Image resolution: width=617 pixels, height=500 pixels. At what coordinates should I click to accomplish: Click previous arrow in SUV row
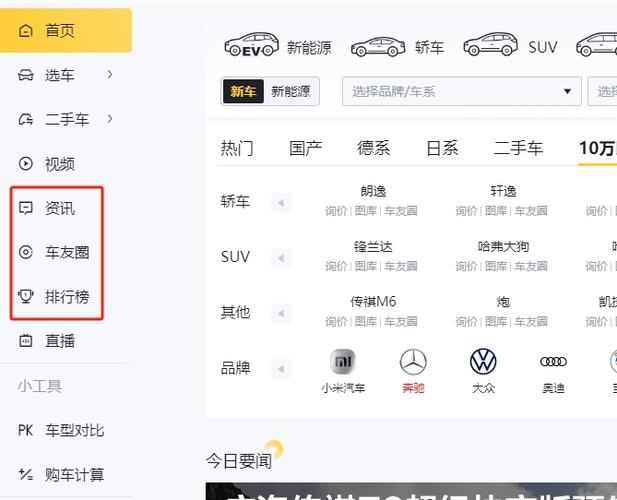[281, 258]
